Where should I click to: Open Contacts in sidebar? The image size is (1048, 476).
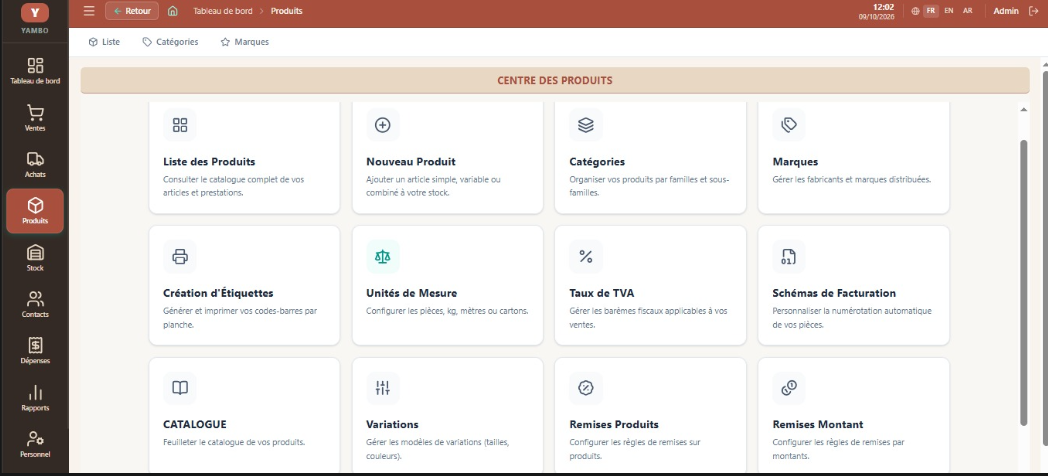tap(35, 304)
